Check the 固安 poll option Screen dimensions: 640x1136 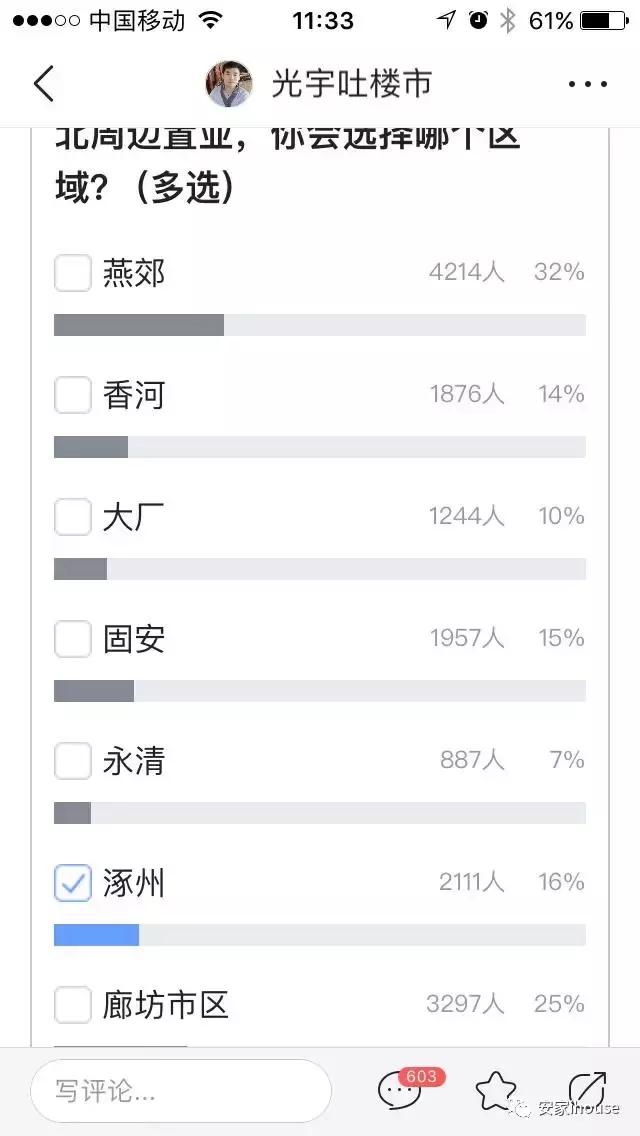click(72, 639)
